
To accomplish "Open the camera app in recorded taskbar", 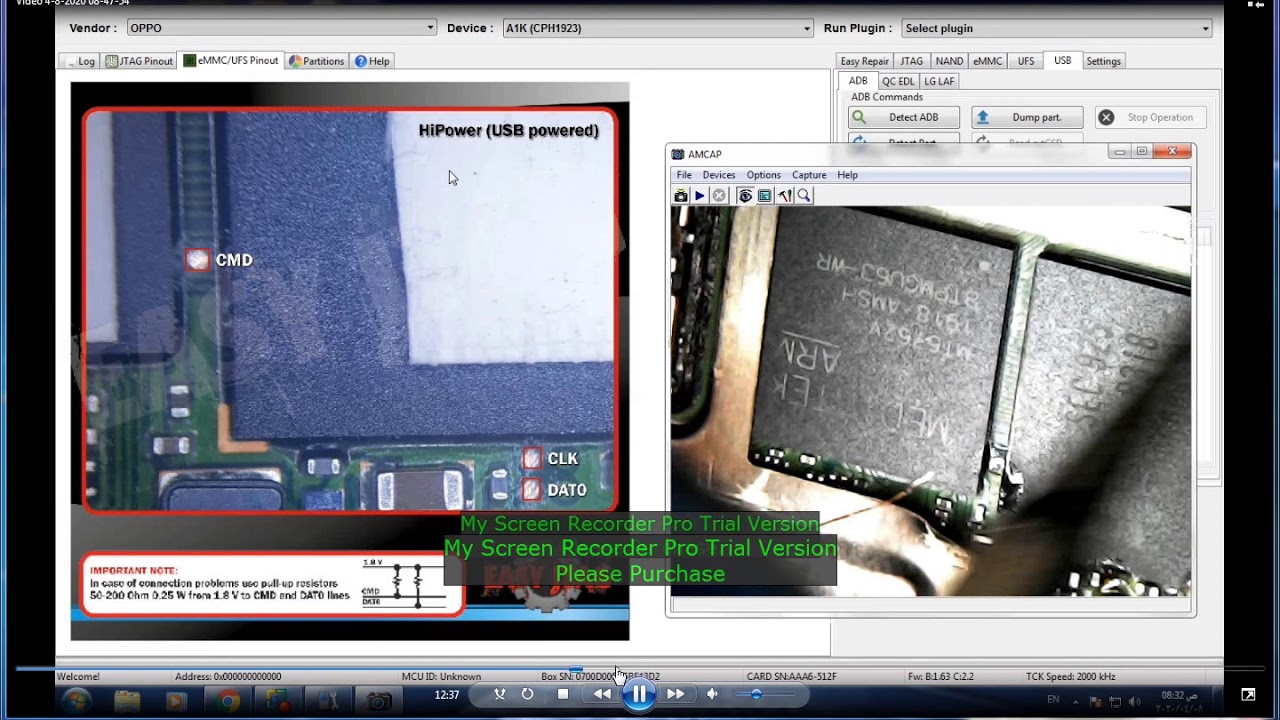I will tap(378, 701).
